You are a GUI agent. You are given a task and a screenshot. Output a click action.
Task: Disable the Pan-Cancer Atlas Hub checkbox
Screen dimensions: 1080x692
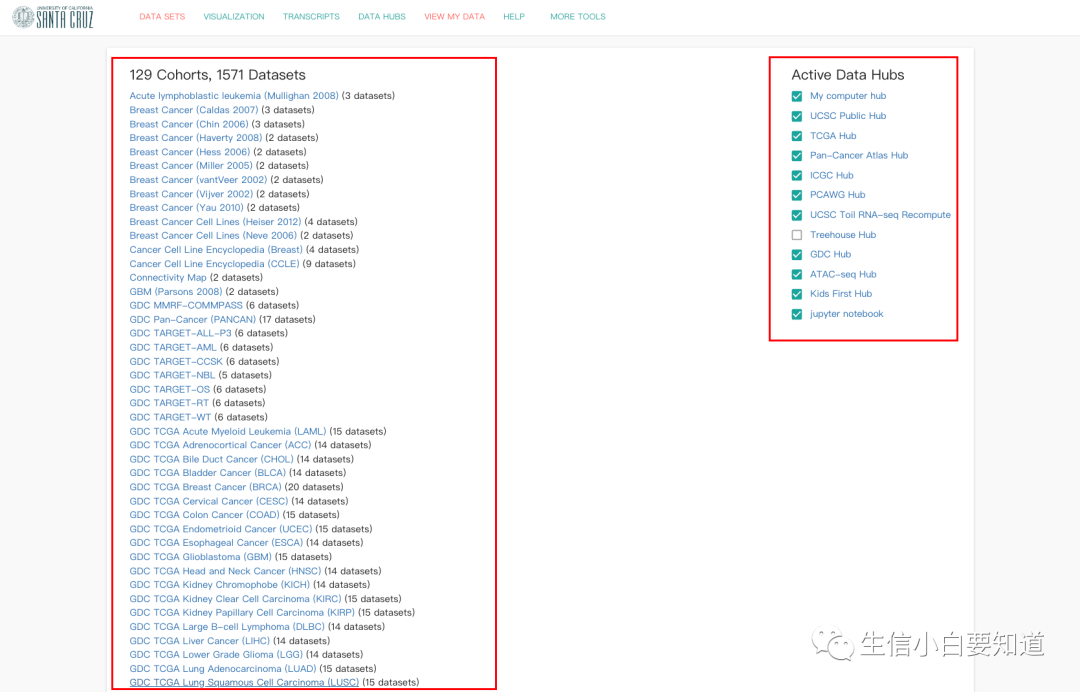click(x=797, y=156)
